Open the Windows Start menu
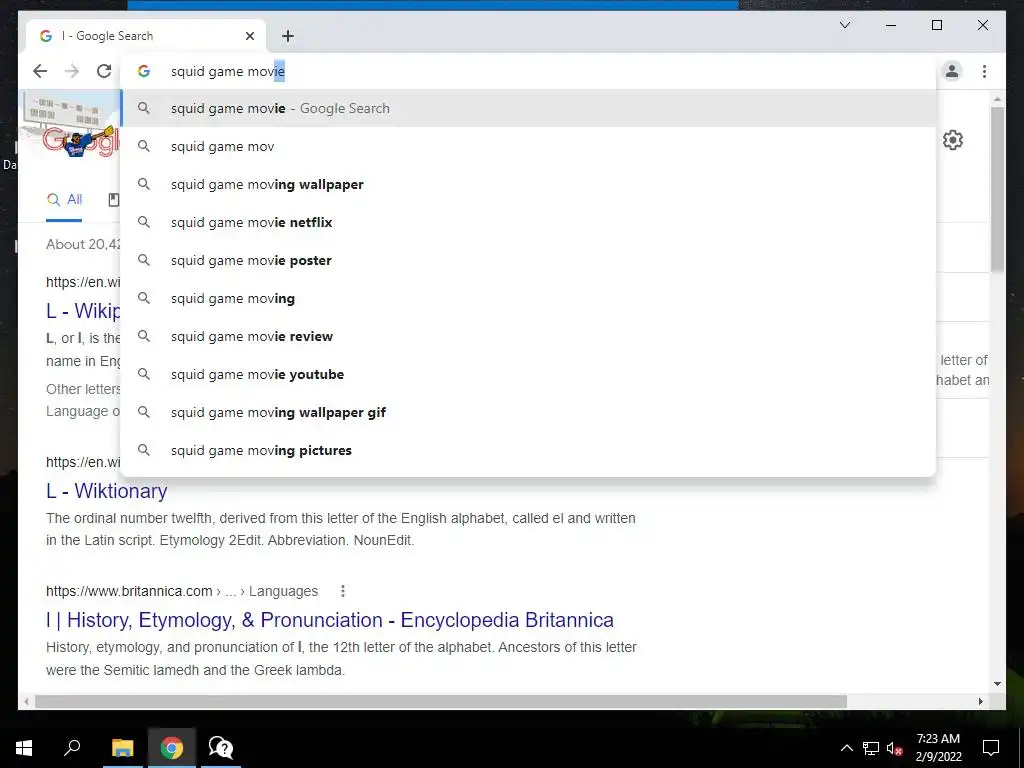Image resolution: width=1024 pixels, height=768 pixels. click(x=24, y=748)
